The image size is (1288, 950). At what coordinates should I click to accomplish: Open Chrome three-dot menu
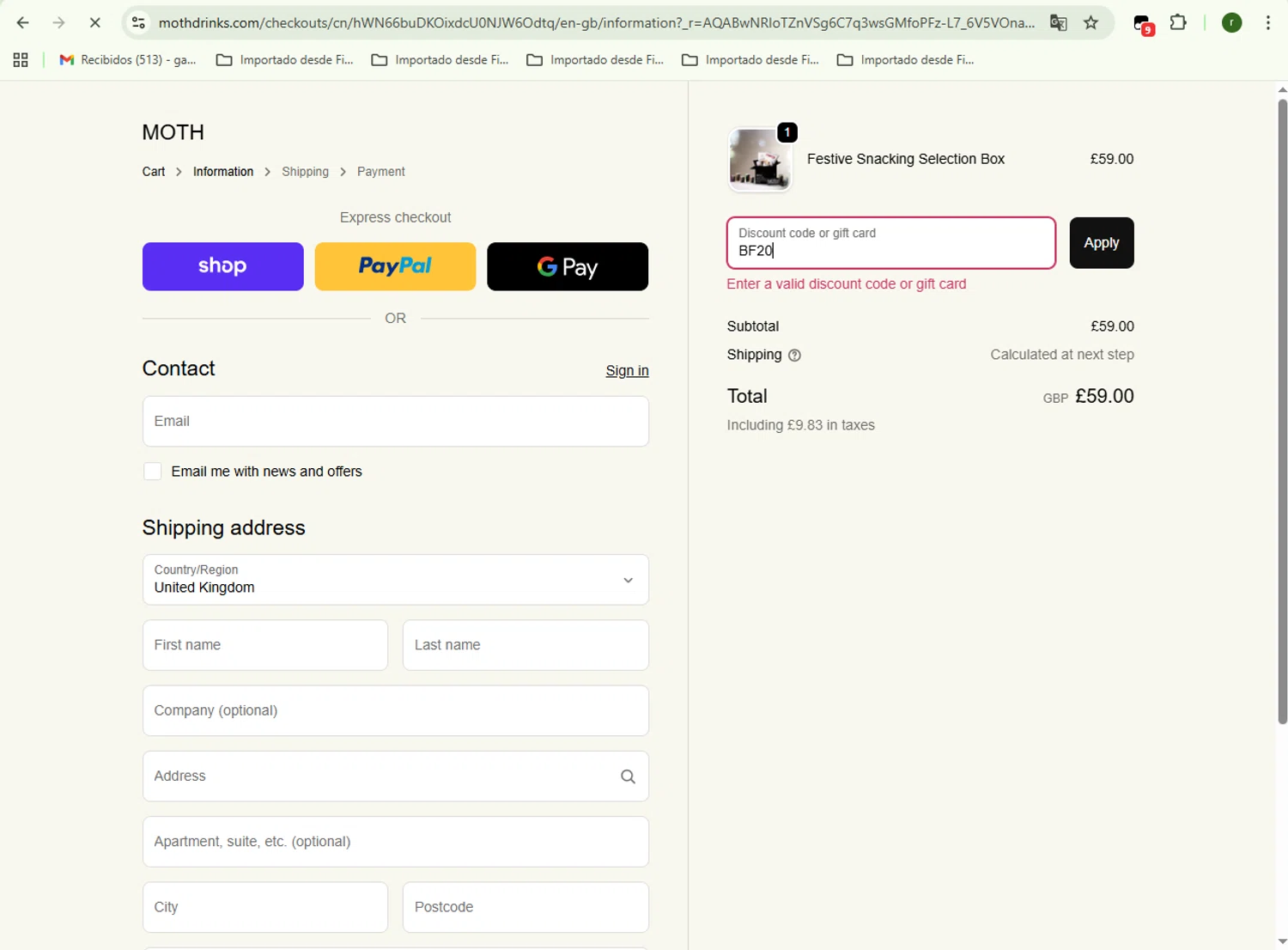(x=1268, y=23)
